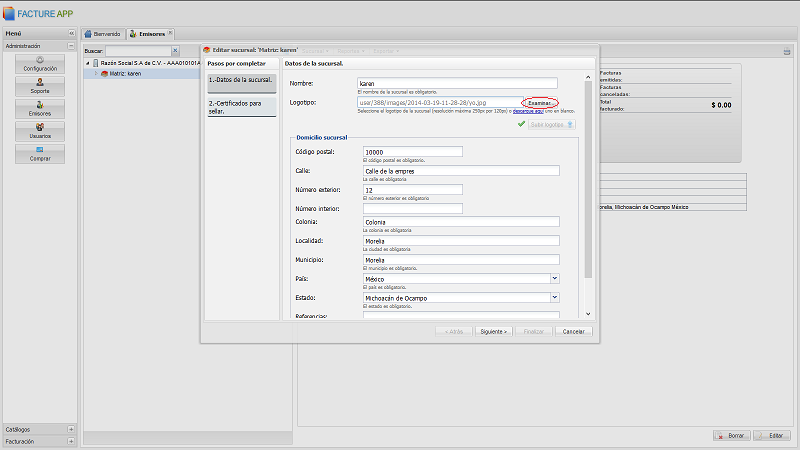800x450 pixels.
Task: Open the Estado dropdown
Action: (554, 297)
